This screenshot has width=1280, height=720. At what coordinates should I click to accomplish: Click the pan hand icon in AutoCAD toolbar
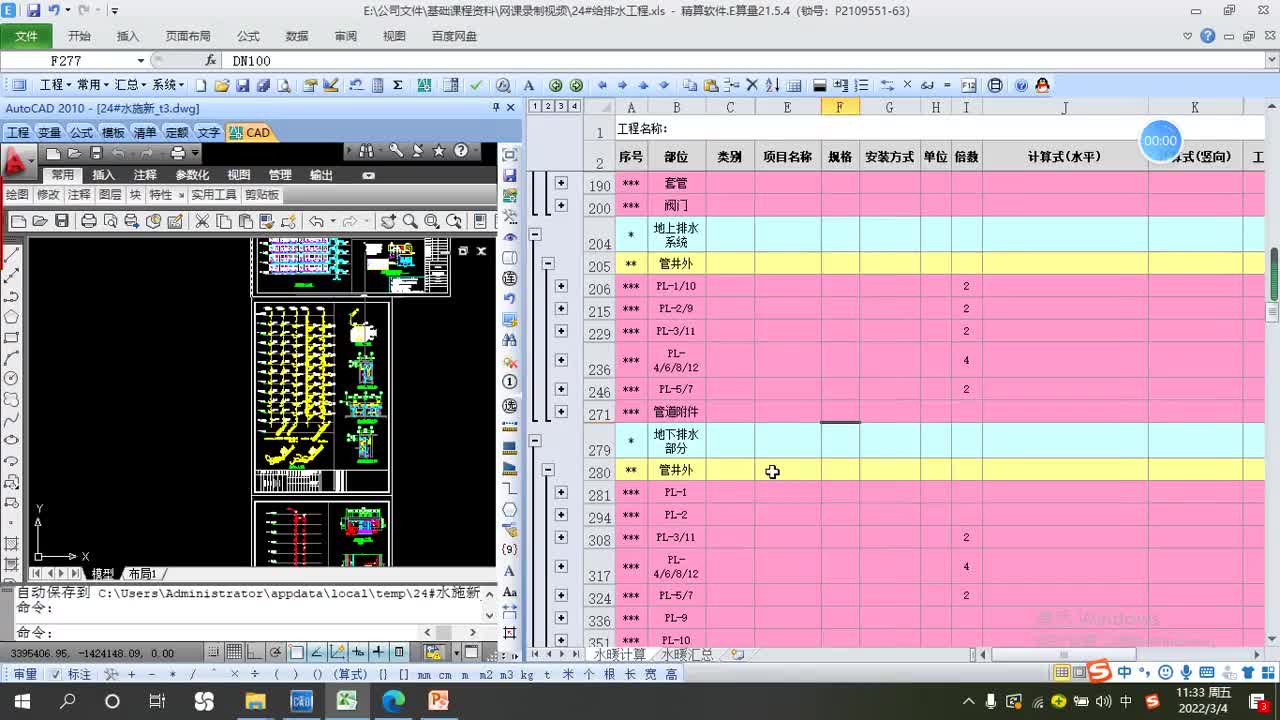coord(389,221)
